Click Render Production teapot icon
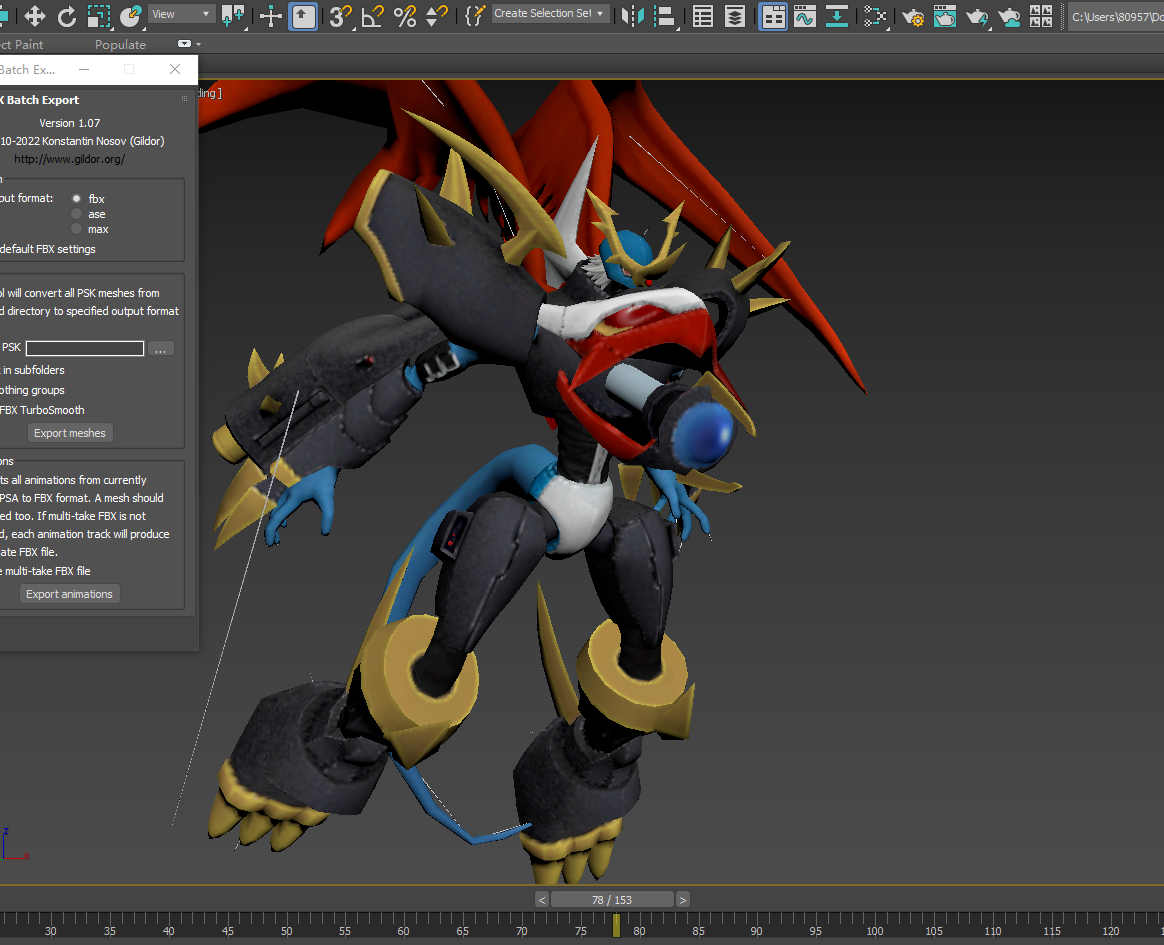Viewport: 1164px width, 945px height. click(977, 16)
